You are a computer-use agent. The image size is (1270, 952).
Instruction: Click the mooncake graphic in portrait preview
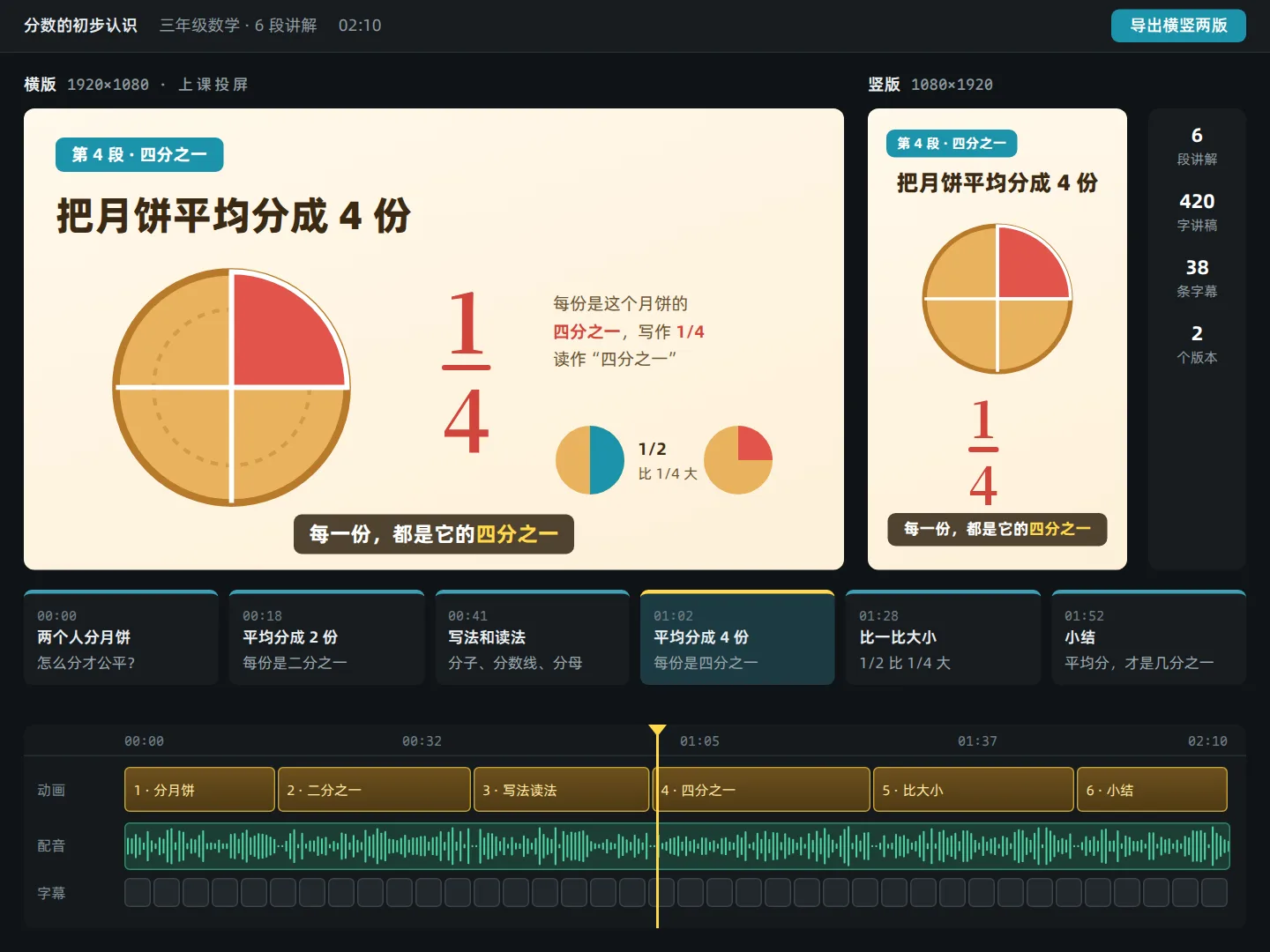[997, 299]
